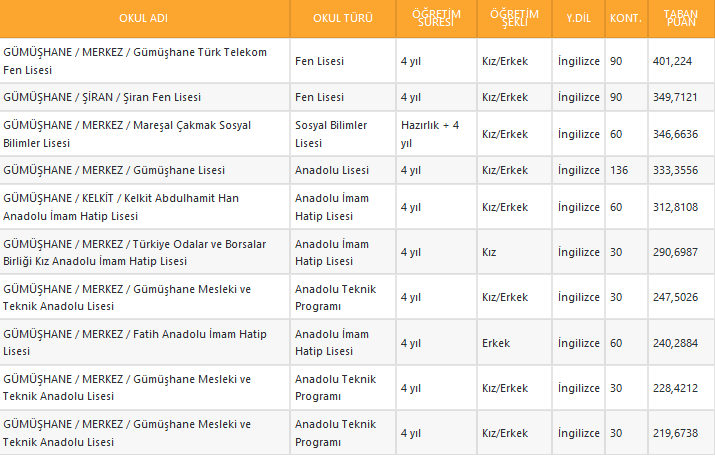Image resolution: width=715 pixels, height=457 pixels.
Task: Select Türkiye Odalar ve Borsalar Birliği school
Action: (124, 252)
